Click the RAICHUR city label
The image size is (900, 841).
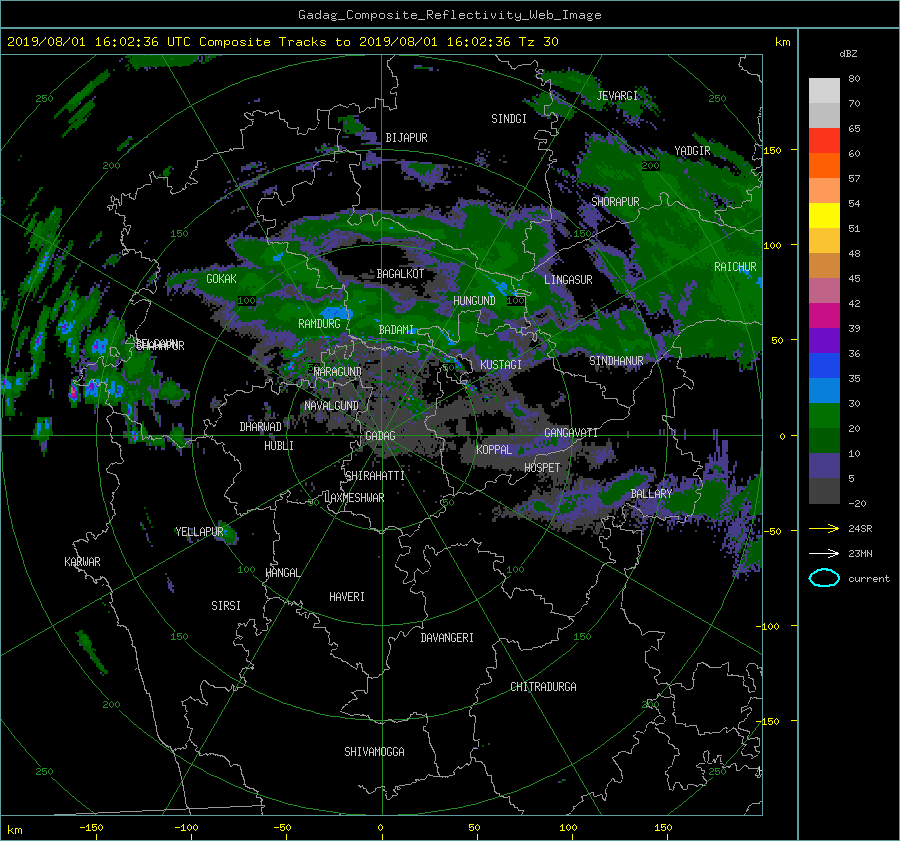735,267
